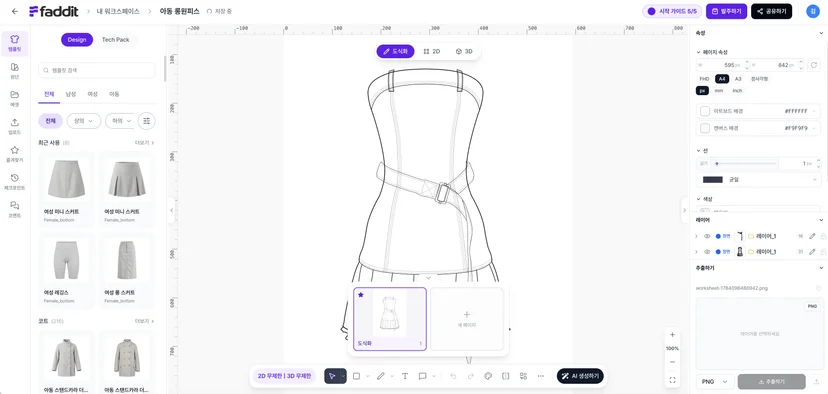Zoom in with the plus button
828x394 pixels.
[x=672, y=335]
